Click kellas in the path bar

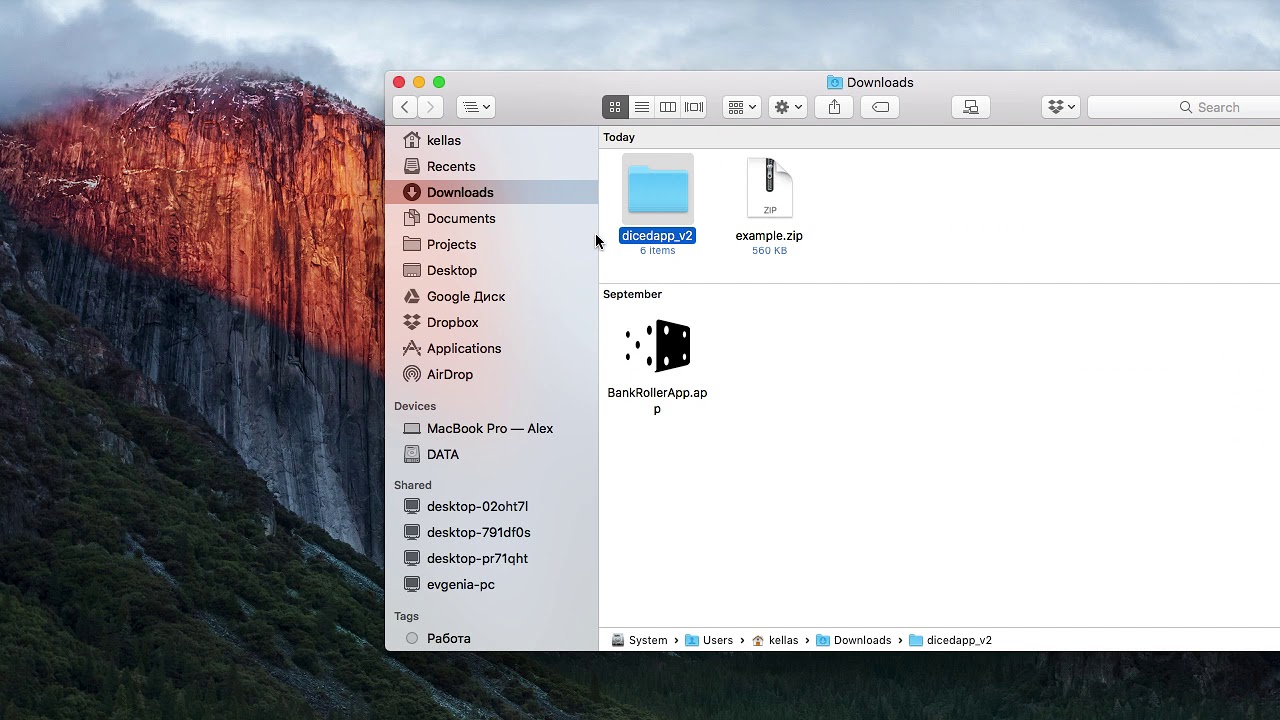pos(775,640)
